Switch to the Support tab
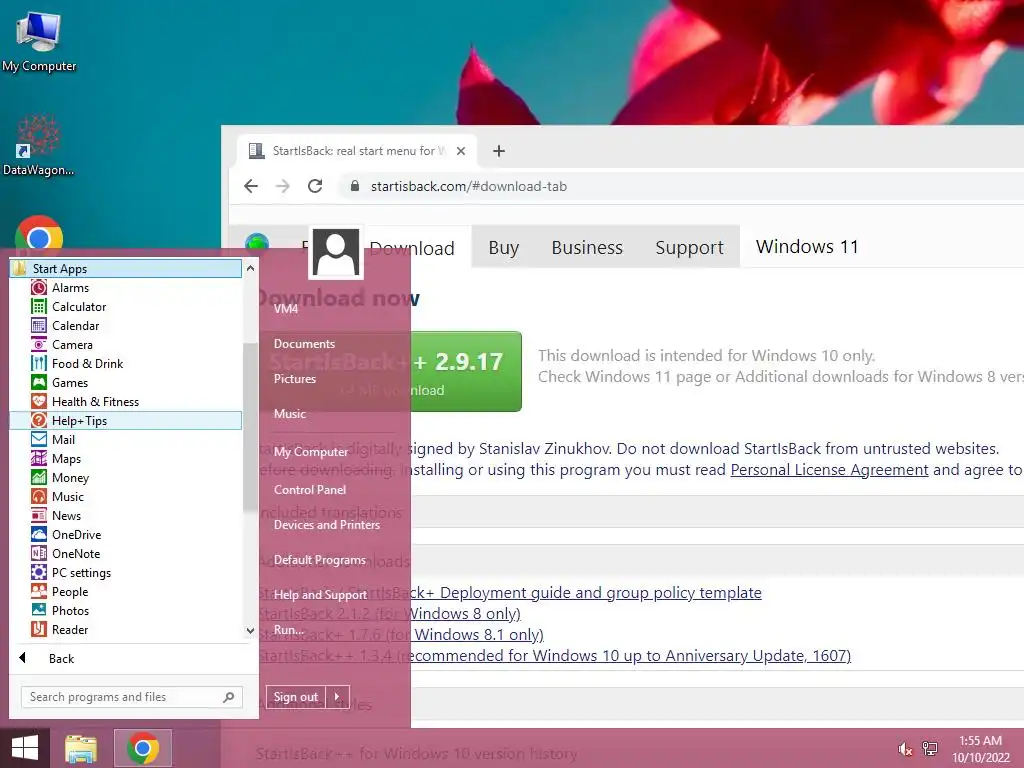Image resolution: width=1024 pixels, height=768 pixels. [689, 248]
